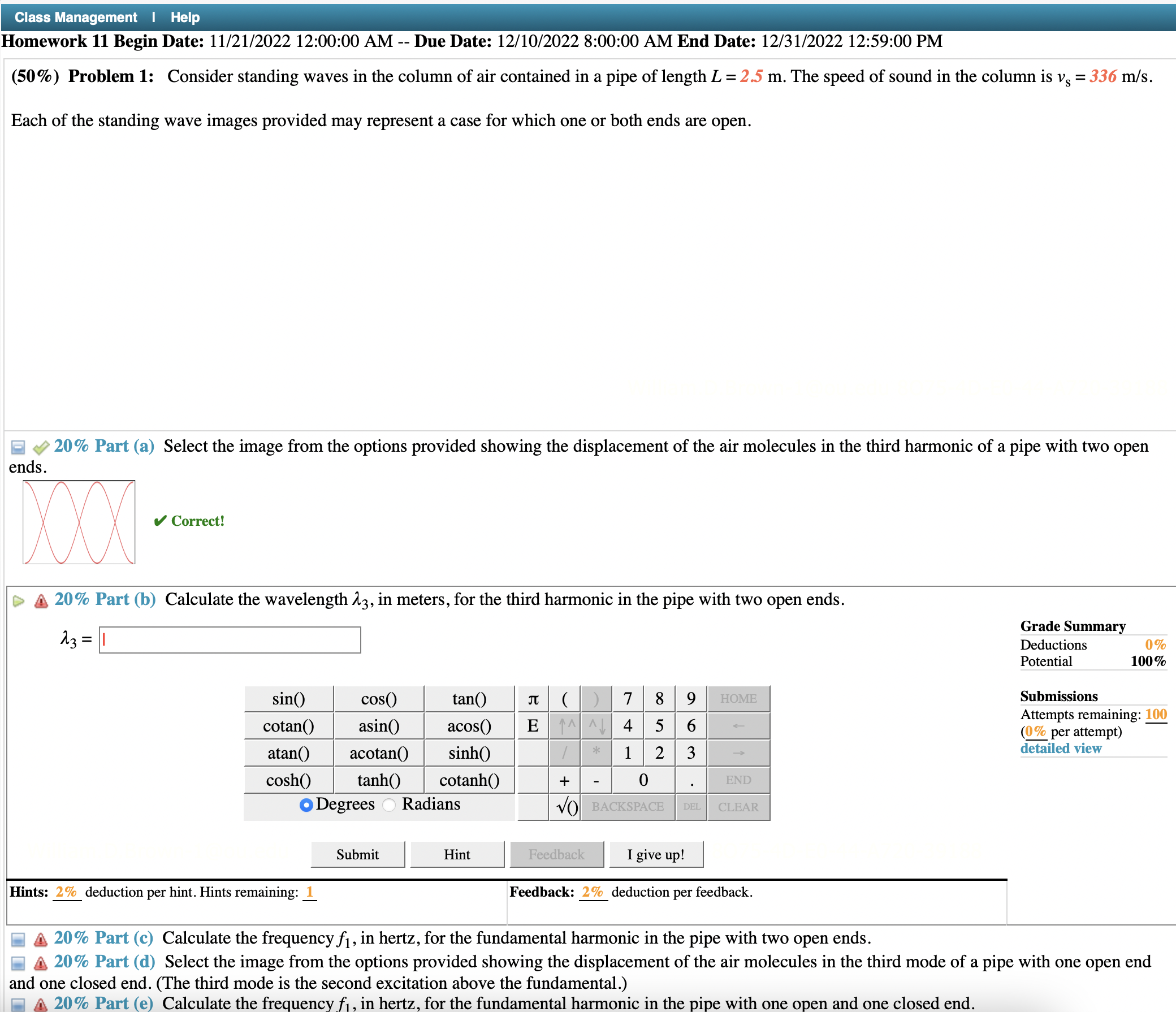Screen dimensions: 1176x1012
Task: Click the left arrow key on the keypad
Action: point(738,726)
